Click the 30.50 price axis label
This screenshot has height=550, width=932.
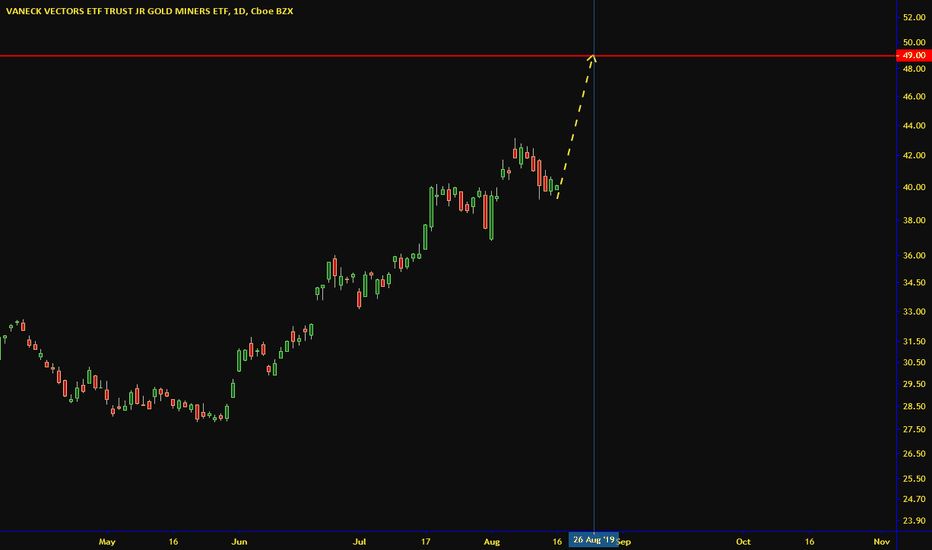[x=914, y=362]
